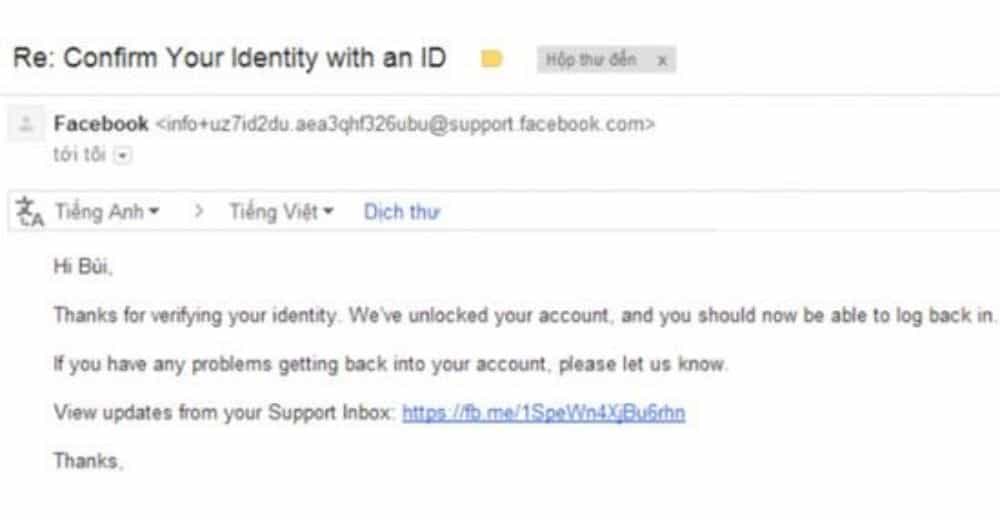1000x520 pixels.
Task: Click the translate icon
Action: point(31,212)
